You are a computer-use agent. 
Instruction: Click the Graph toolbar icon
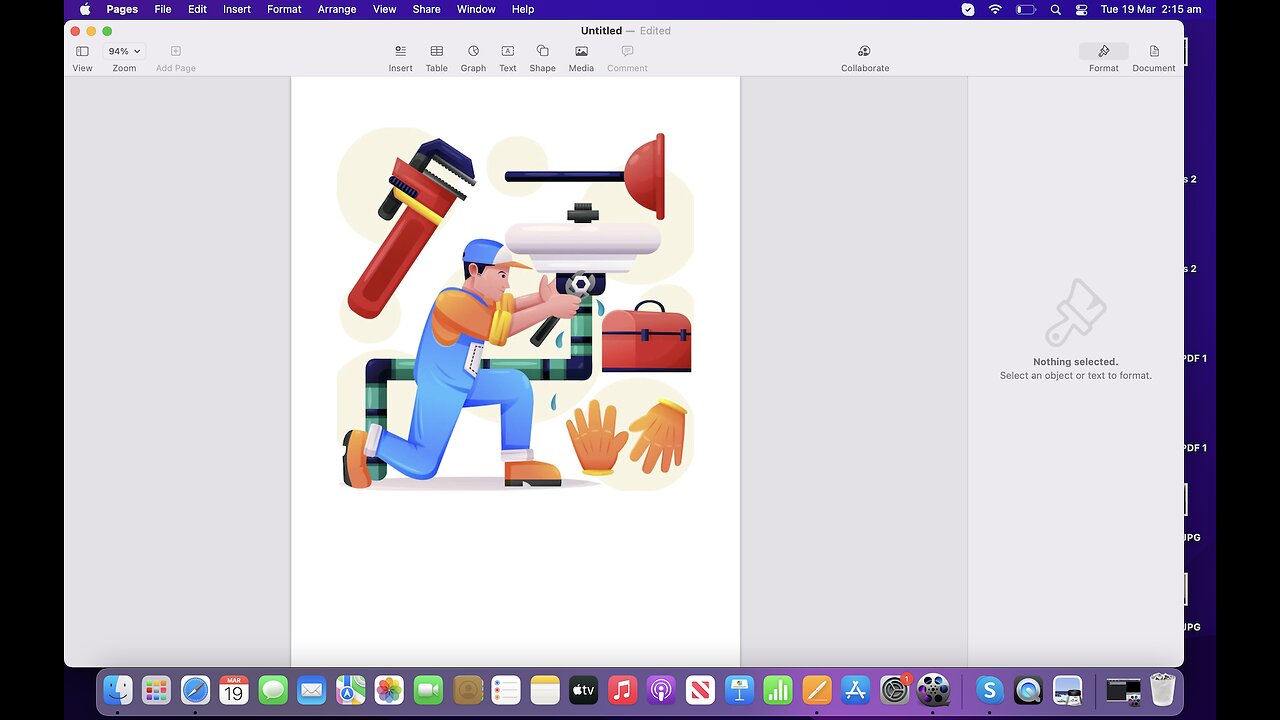coord(473,51)
